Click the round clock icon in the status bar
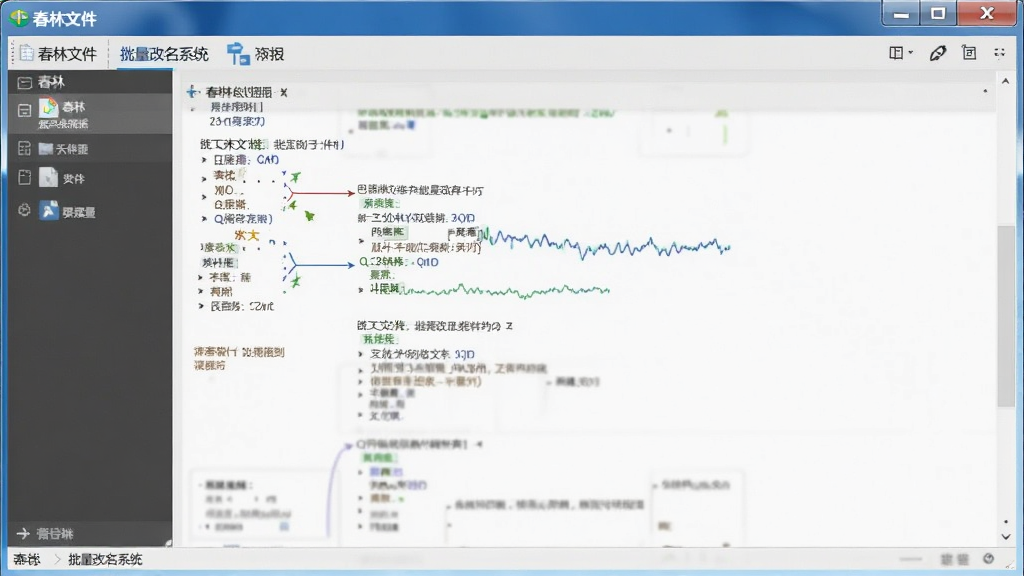The height and width of the screenshot is (576, 1024). click(x=989, y=558)
